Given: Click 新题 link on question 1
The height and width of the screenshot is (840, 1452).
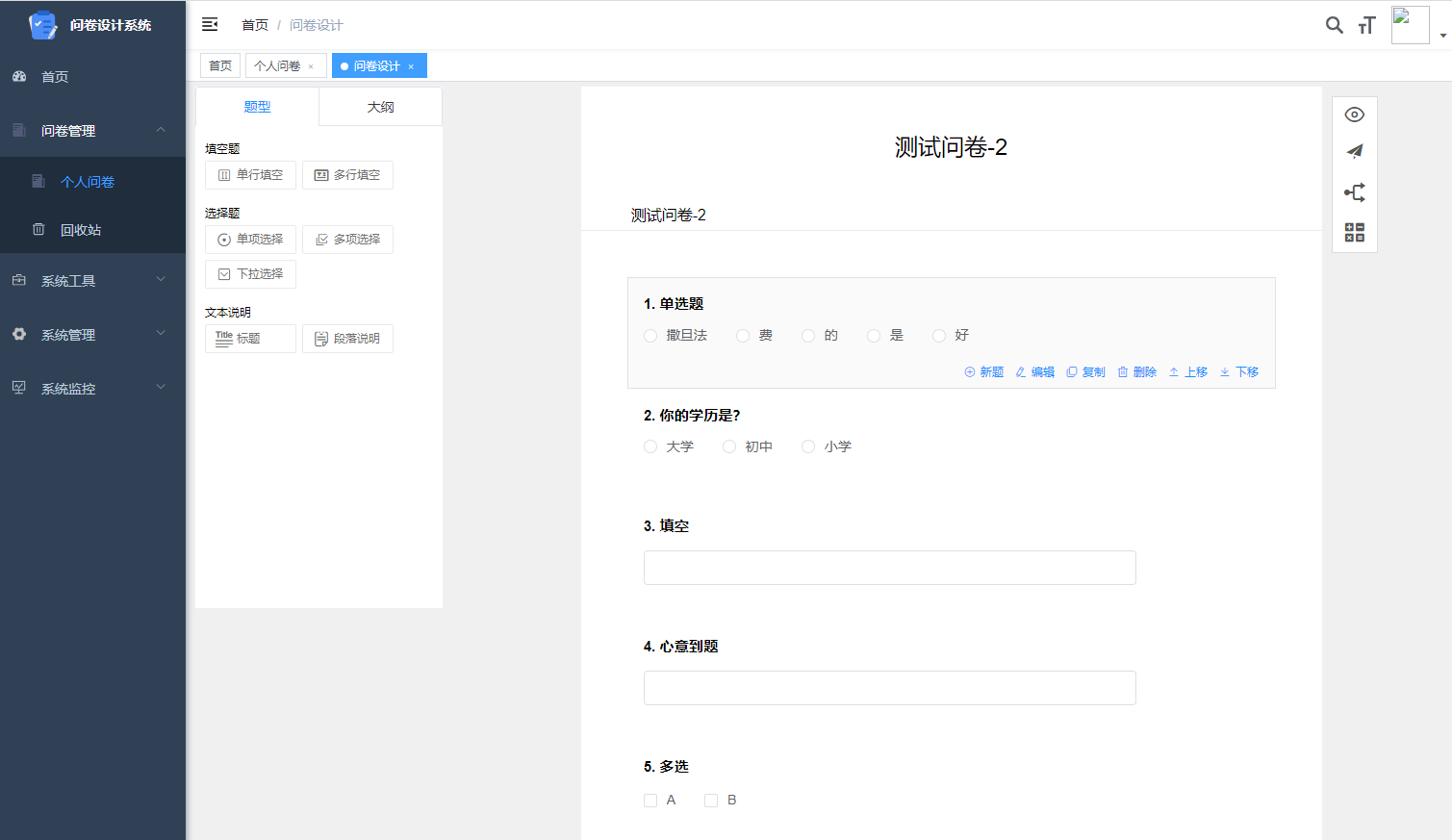Looking at the screenshot, I should (984, 372).
